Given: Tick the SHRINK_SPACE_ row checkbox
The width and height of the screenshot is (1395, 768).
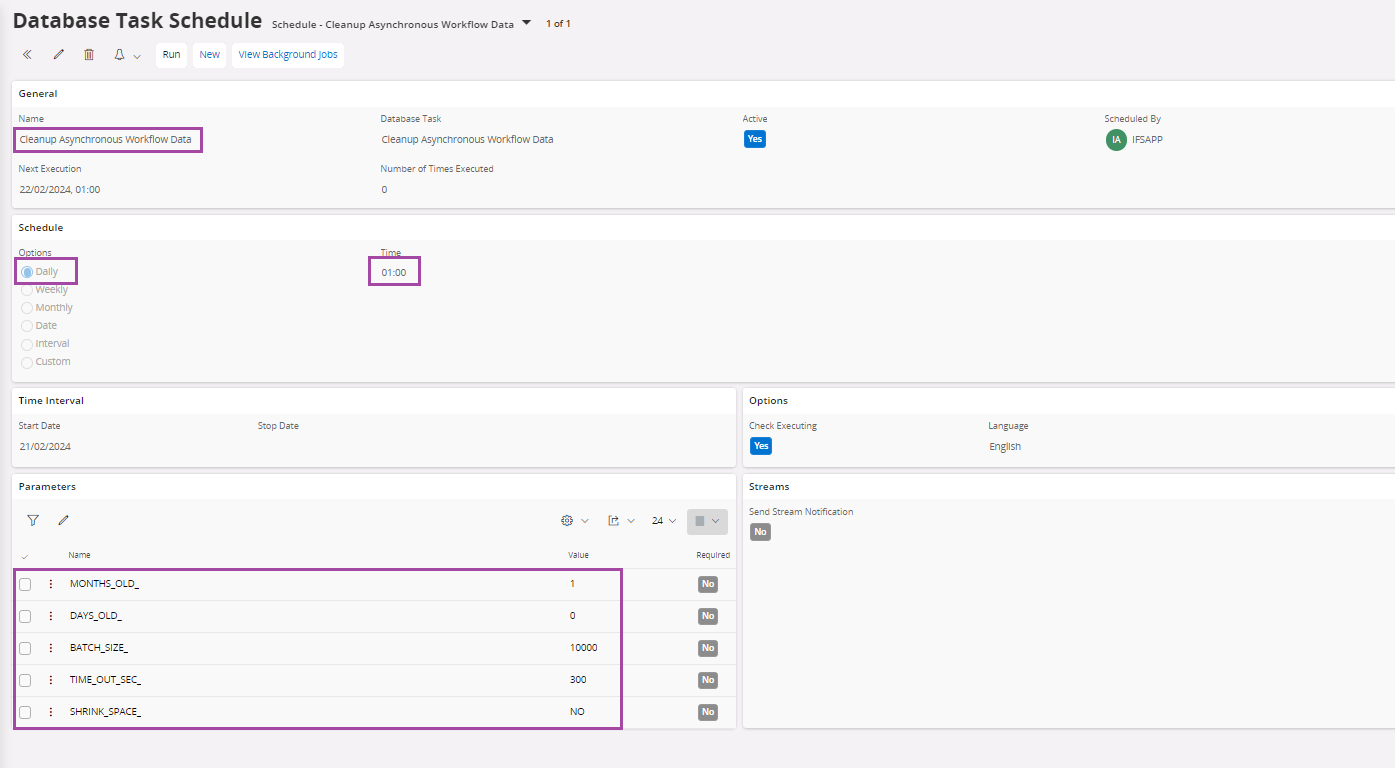Looking at the screenshot, I should 25,712.
